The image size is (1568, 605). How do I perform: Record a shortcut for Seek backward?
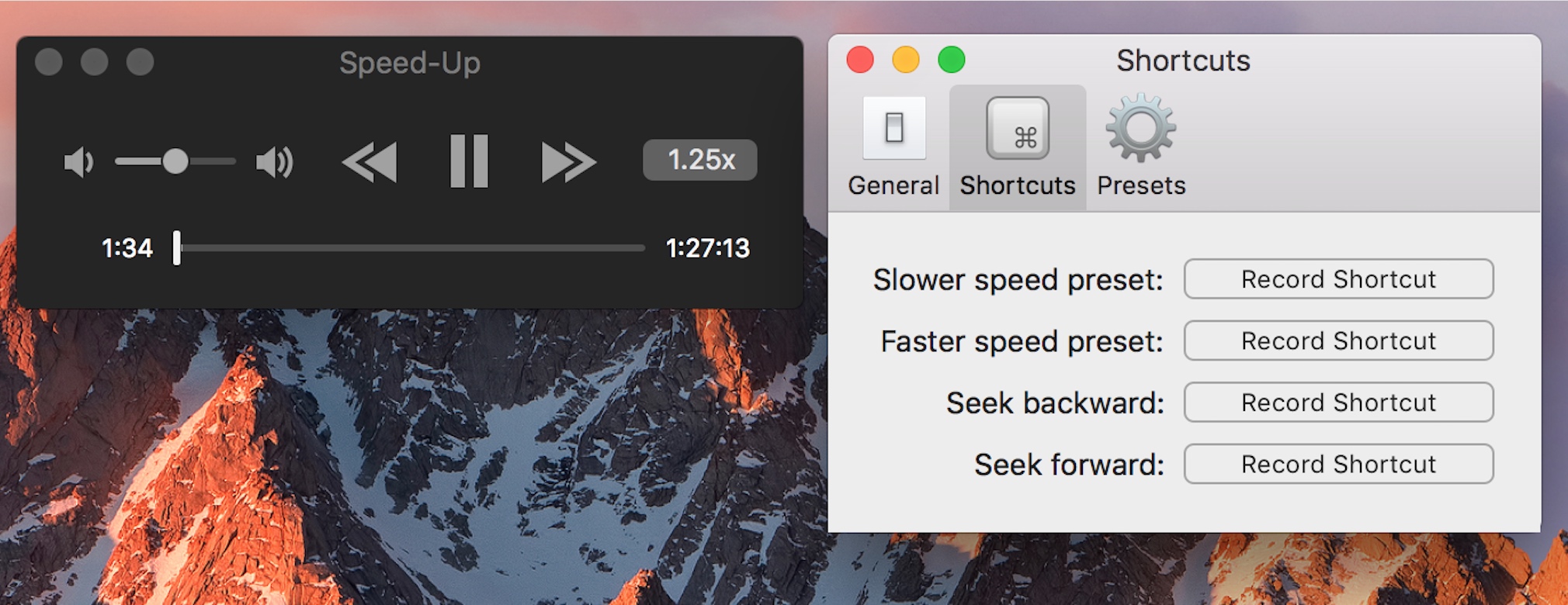point(1337,402)
